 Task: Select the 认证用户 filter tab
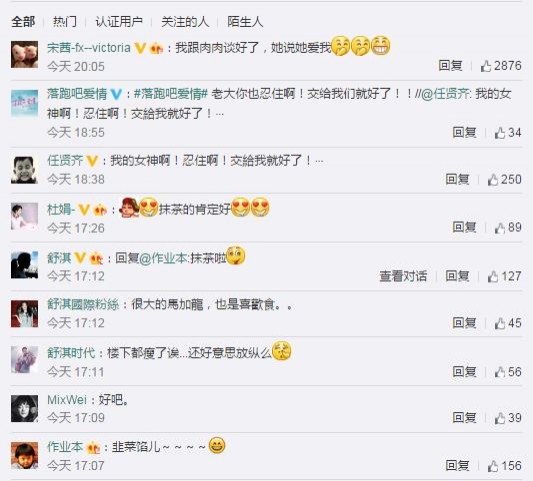click(x=119, y=22)
